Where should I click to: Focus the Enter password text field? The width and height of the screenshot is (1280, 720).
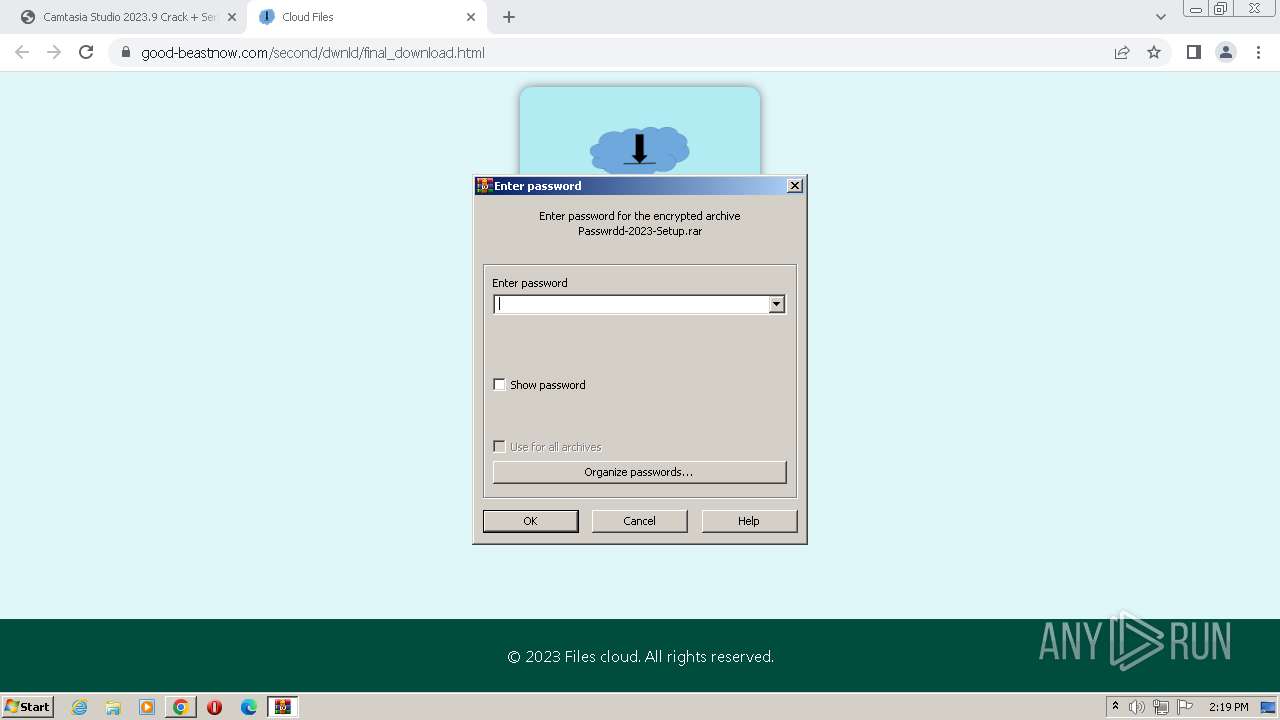pyautogui.click(x=631, y=304)
